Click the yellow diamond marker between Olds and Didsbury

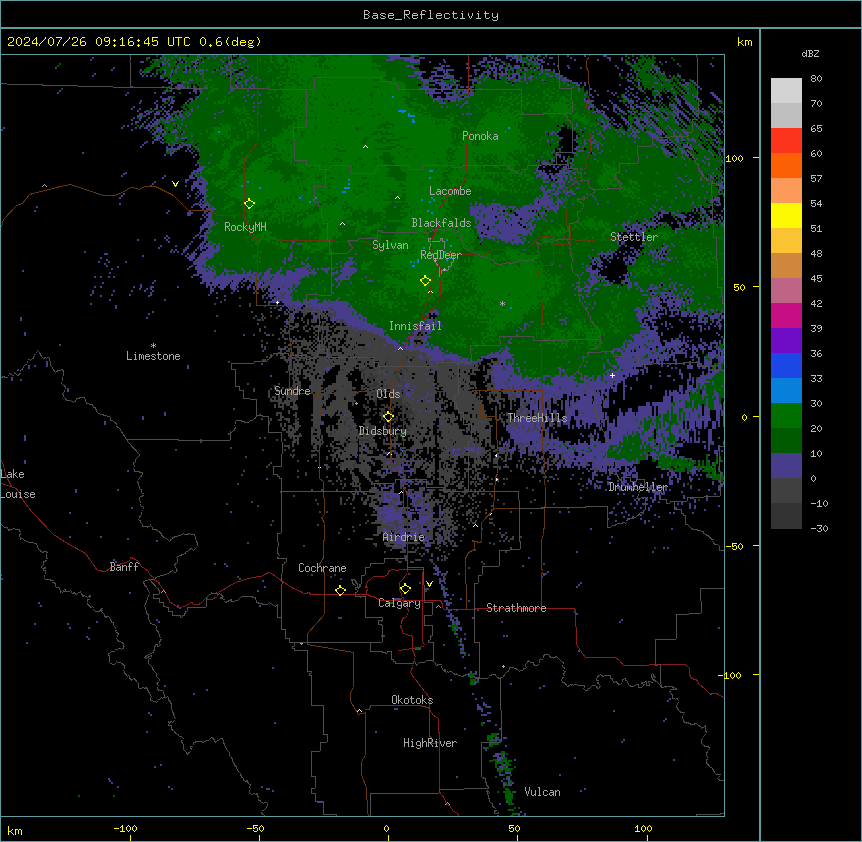coord(388,417)
